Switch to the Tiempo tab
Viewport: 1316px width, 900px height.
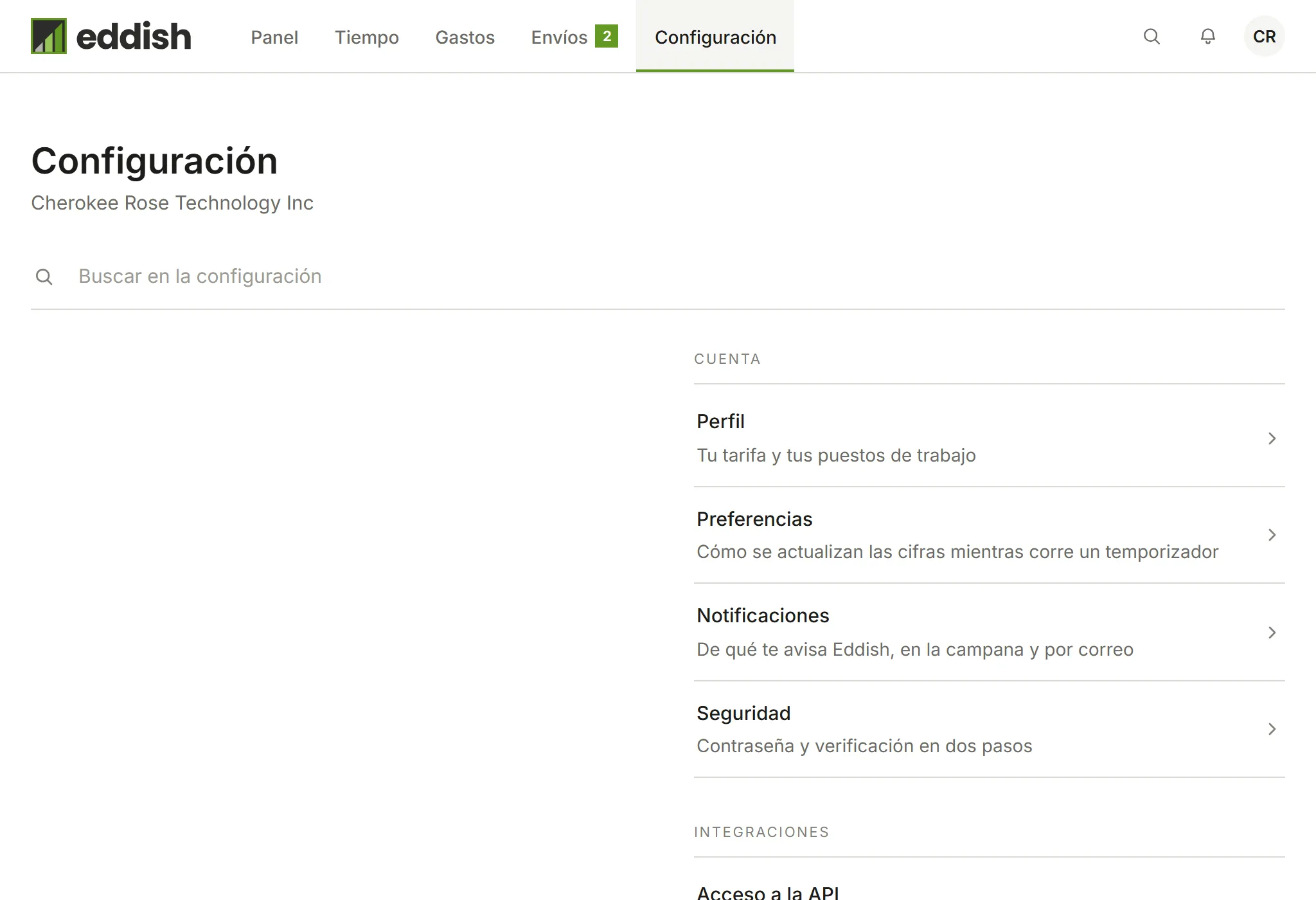367,37
